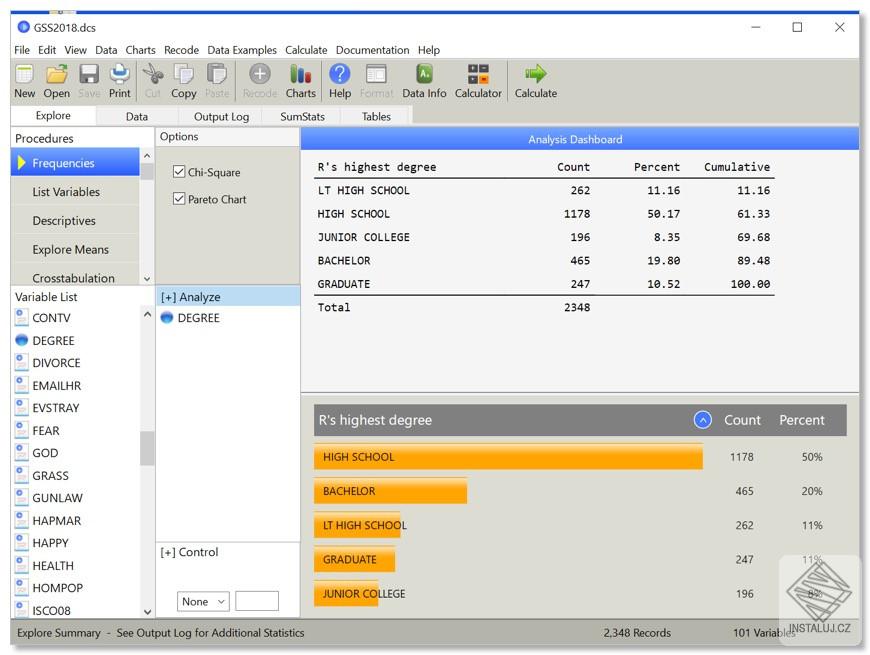Select the Crosstabulation procedure
This screenshot has height=655, width=870.
[73, 278]
